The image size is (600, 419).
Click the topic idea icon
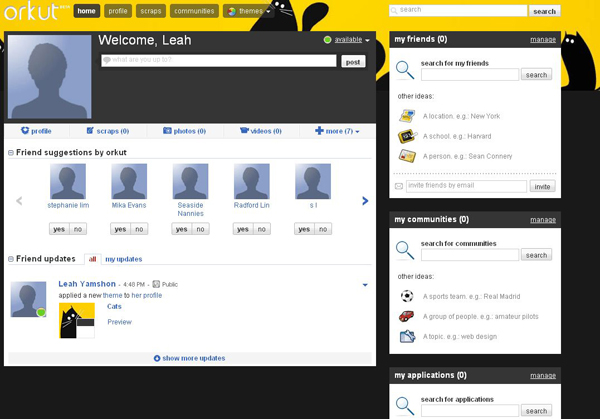pos(407,336)
